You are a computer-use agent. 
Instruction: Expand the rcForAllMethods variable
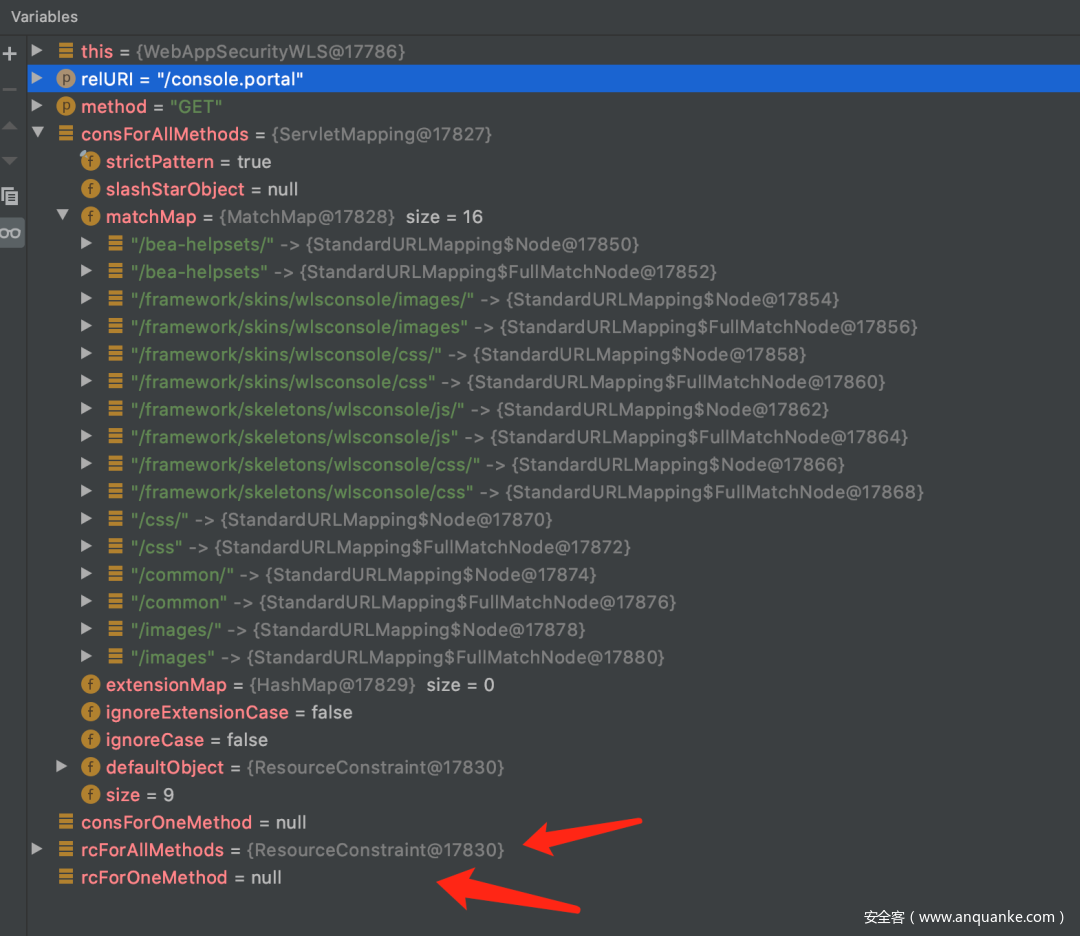[x=37, y=849]
